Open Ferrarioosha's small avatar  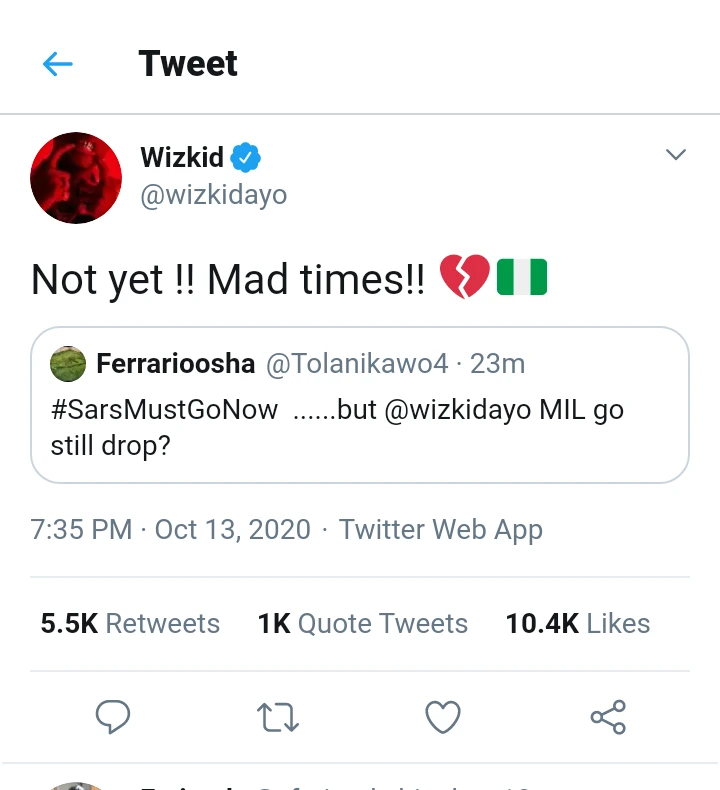(67, 364)
